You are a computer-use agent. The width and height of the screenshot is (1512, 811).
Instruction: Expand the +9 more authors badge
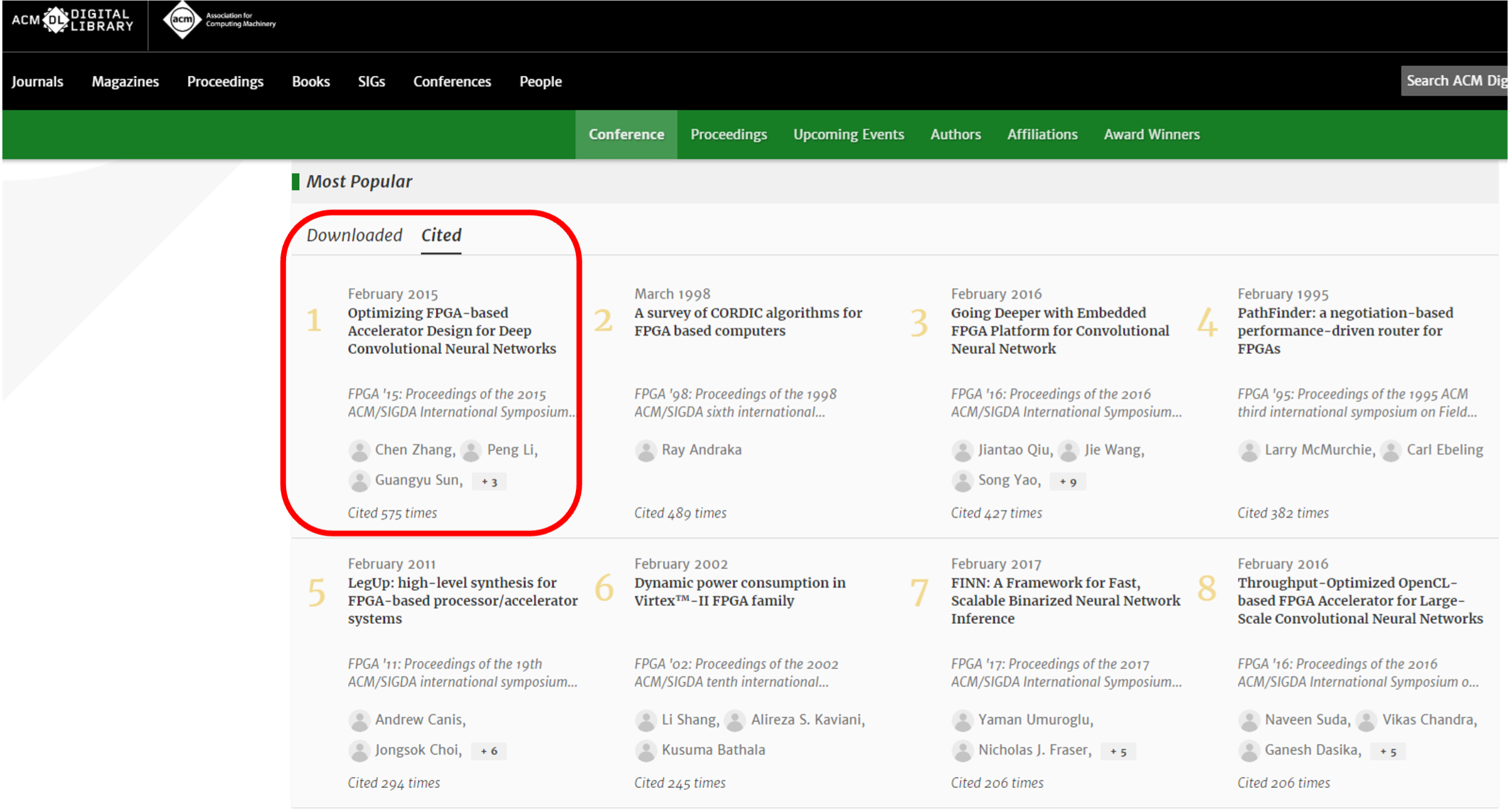[x=1068, y=481]
